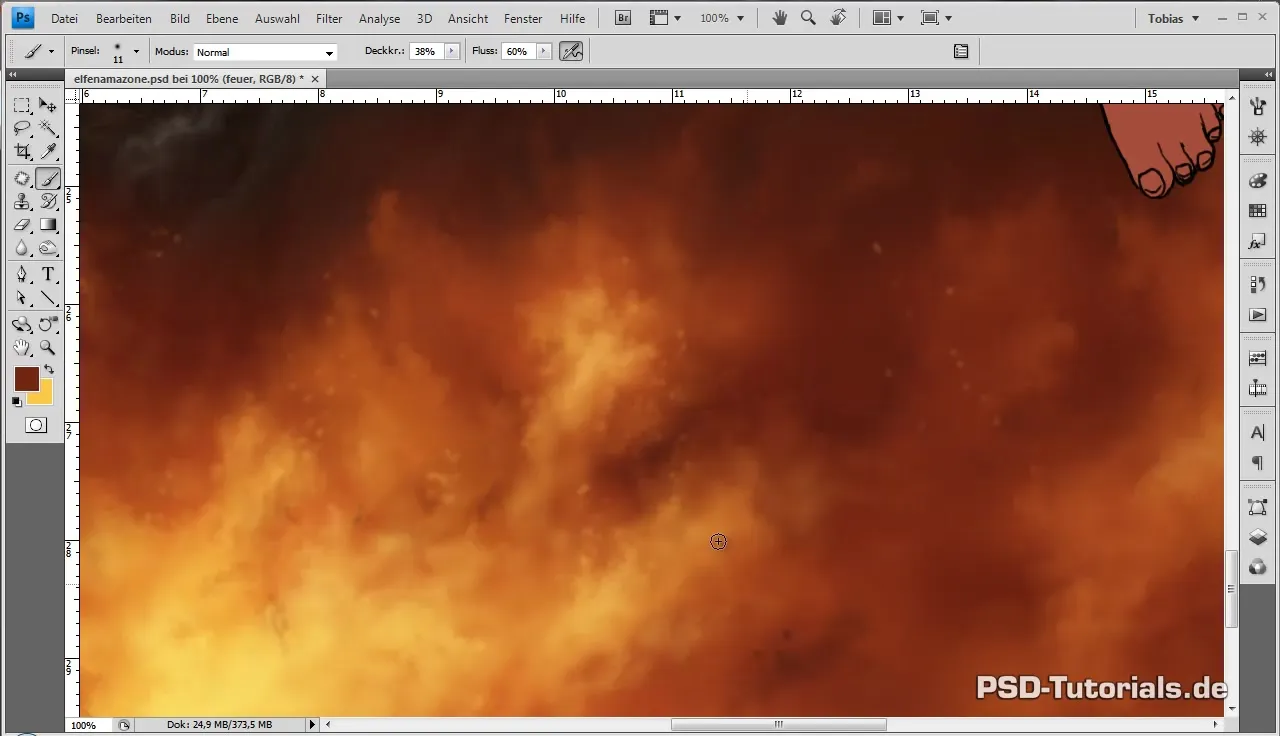The image size is (1280, 736).
Task: Open the Layers panel icon
Action: [x=1258, y=537]
